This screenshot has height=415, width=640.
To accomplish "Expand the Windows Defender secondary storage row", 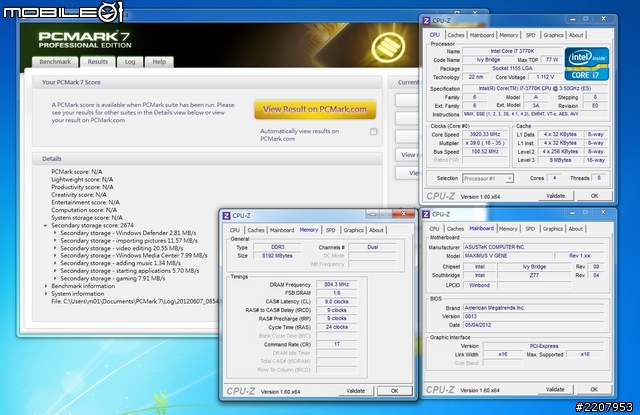I will pyautogui.click(x=55, y=233).
